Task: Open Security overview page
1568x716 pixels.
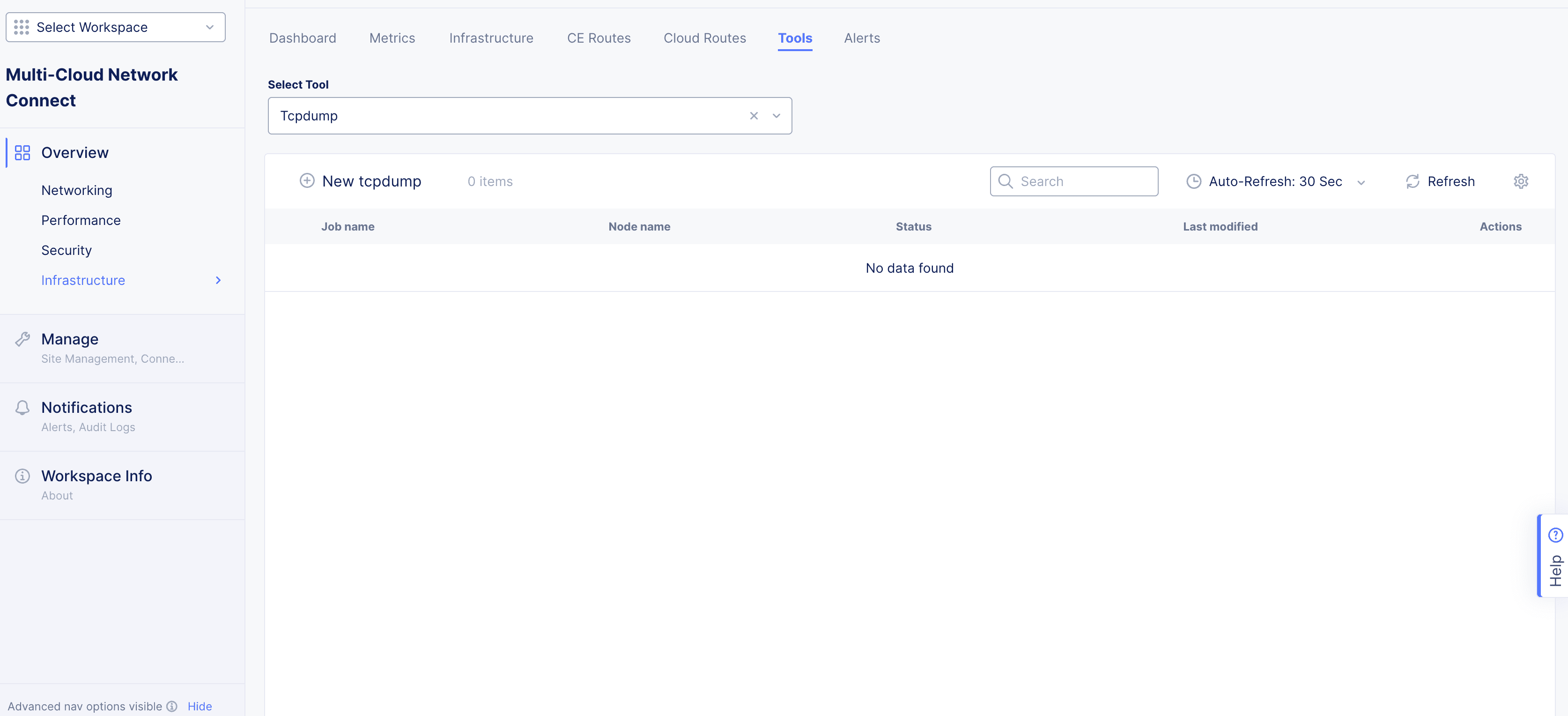Action: 67,250
